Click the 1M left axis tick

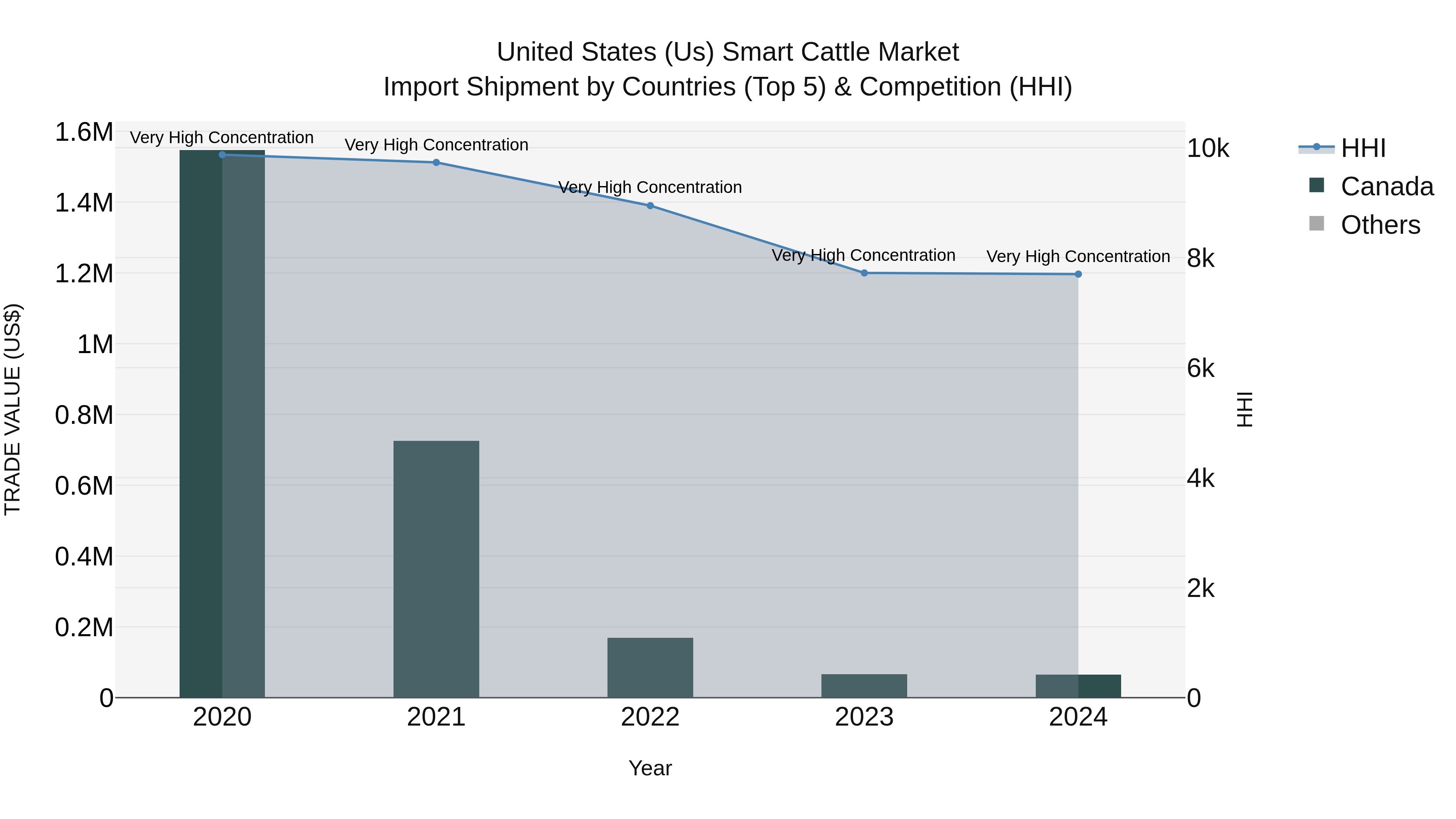95,344
